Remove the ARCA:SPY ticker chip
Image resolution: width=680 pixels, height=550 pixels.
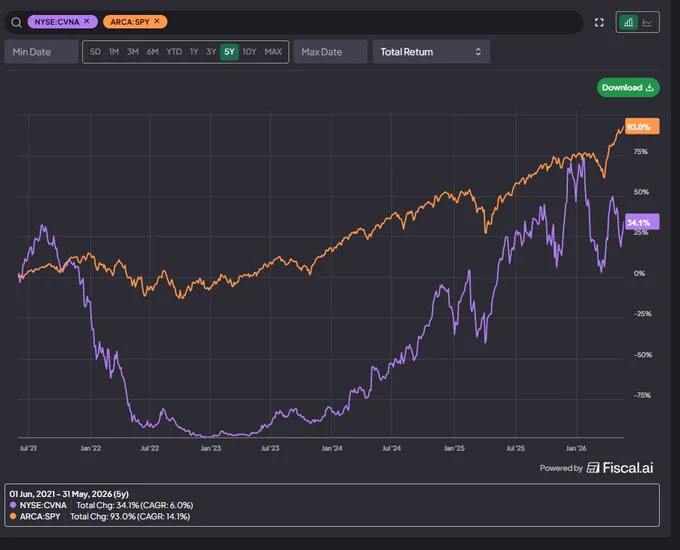coord(157,21)
